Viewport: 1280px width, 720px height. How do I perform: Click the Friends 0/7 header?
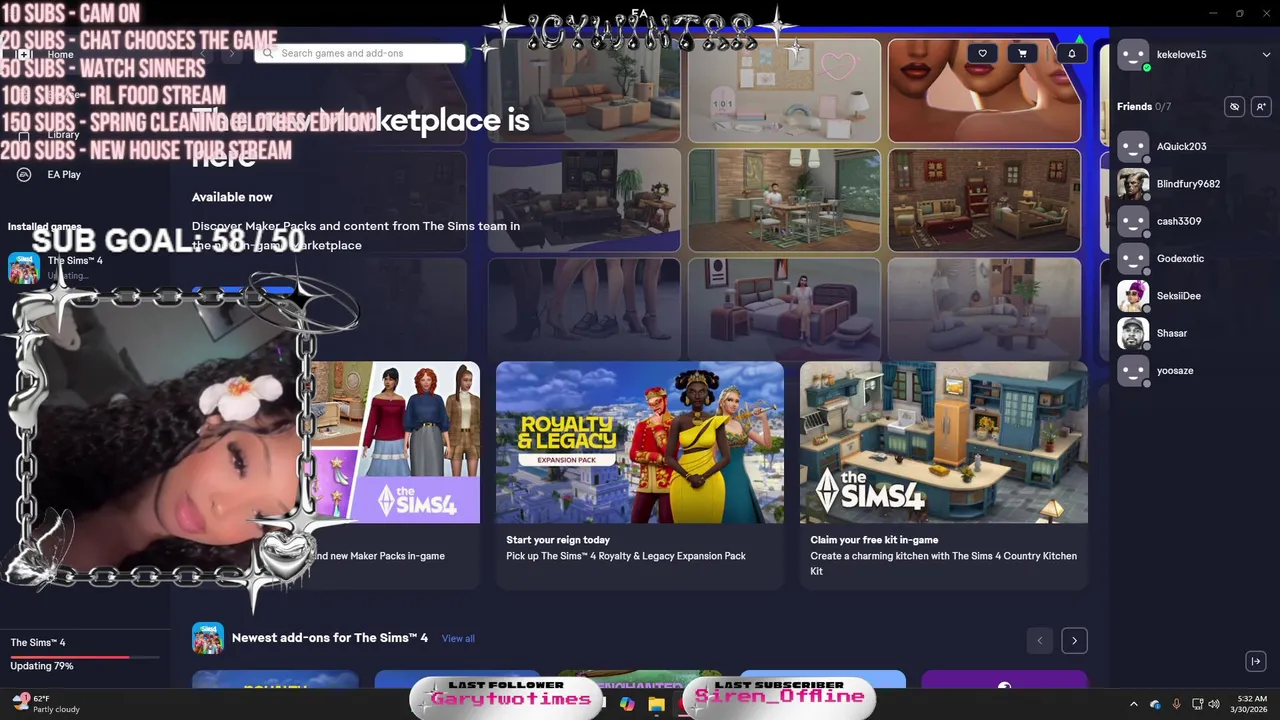(1144, 107)
